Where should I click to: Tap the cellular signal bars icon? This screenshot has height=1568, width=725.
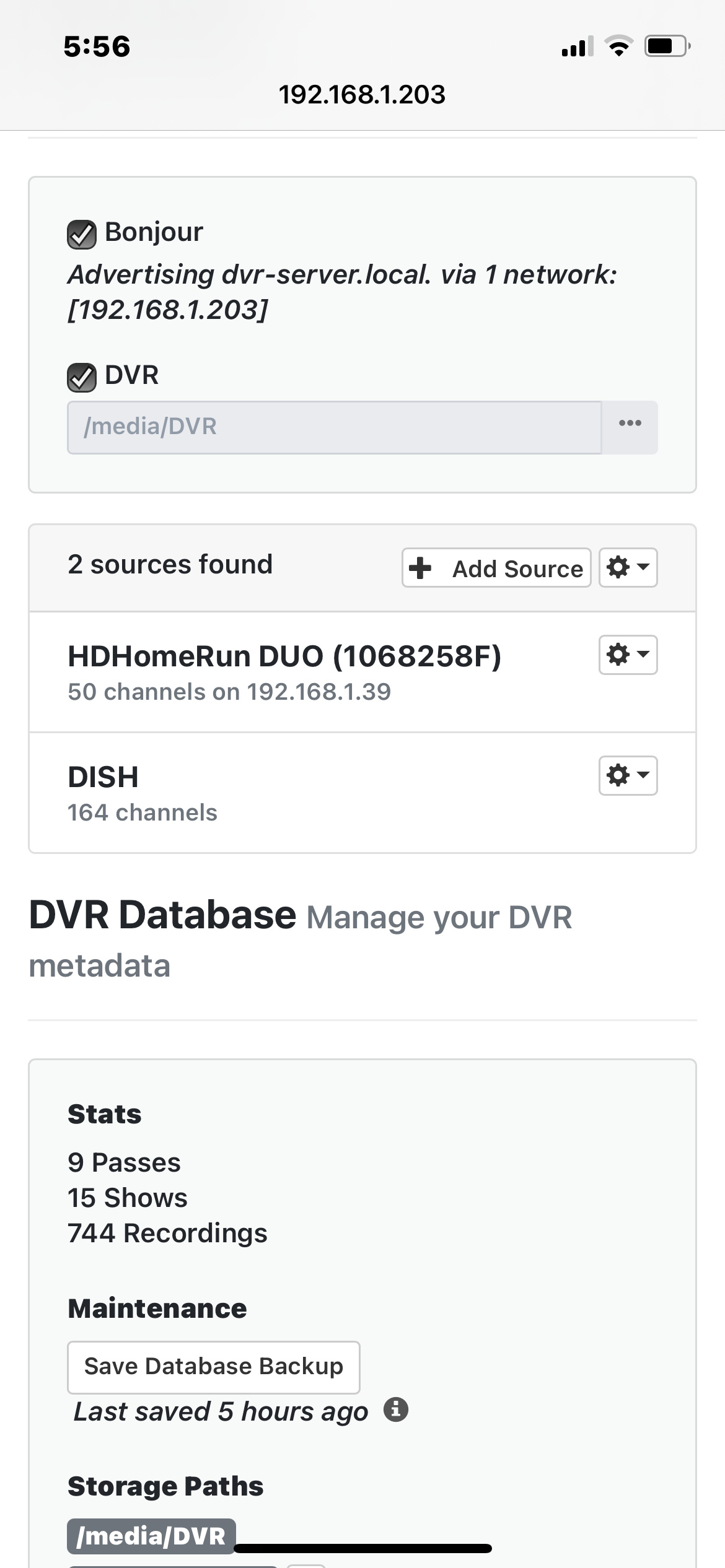pyautogui.click(x=577, y=46)
